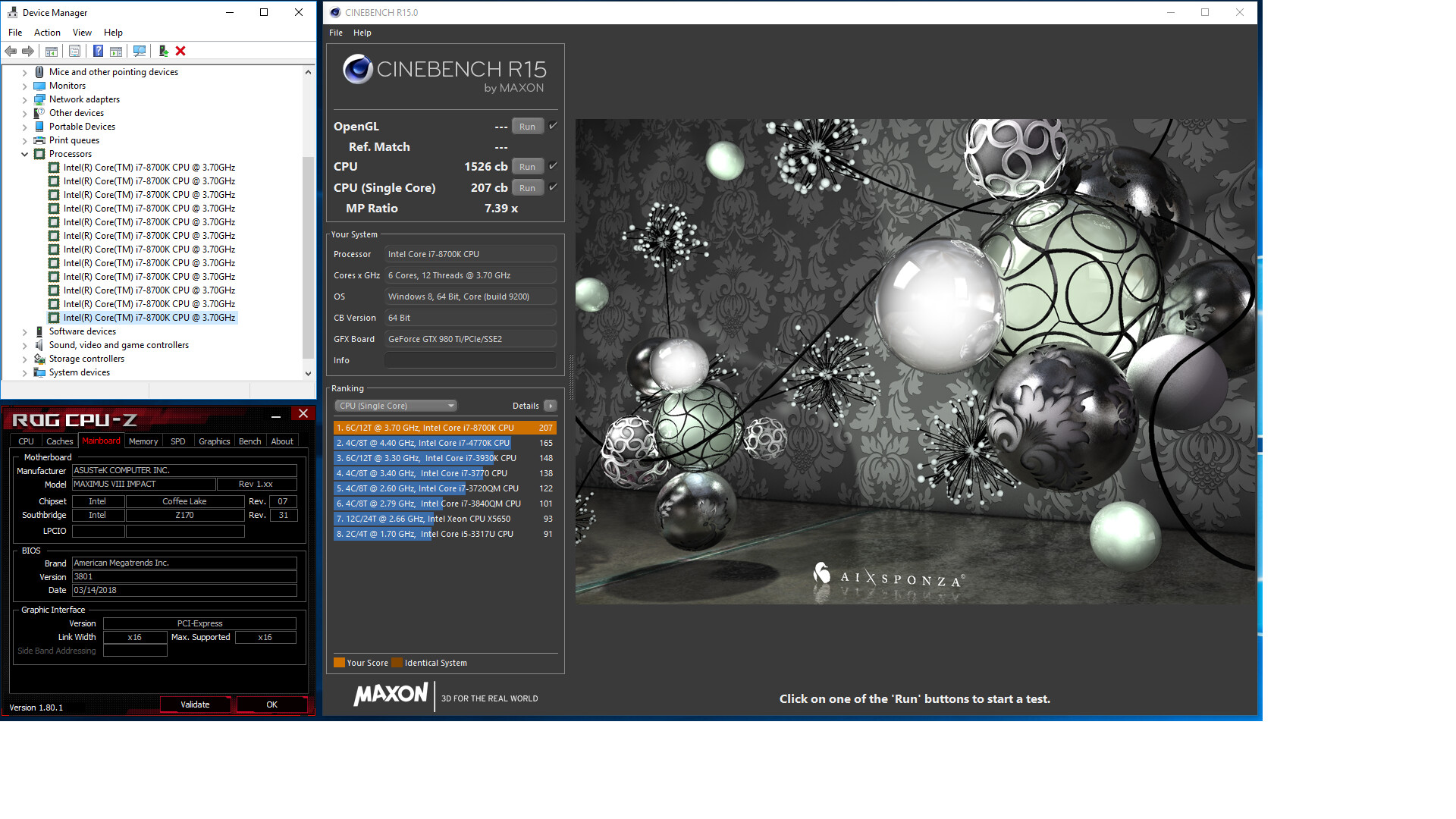Click the icon of the highlighted i7-8700K processor
The width and height of the screenshot is (1456, 819).
[x=54, y=318]
